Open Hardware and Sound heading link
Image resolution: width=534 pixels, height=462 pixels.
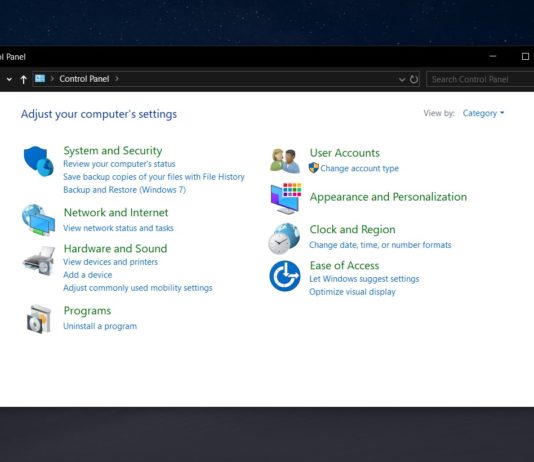click(x=115, y=249)
